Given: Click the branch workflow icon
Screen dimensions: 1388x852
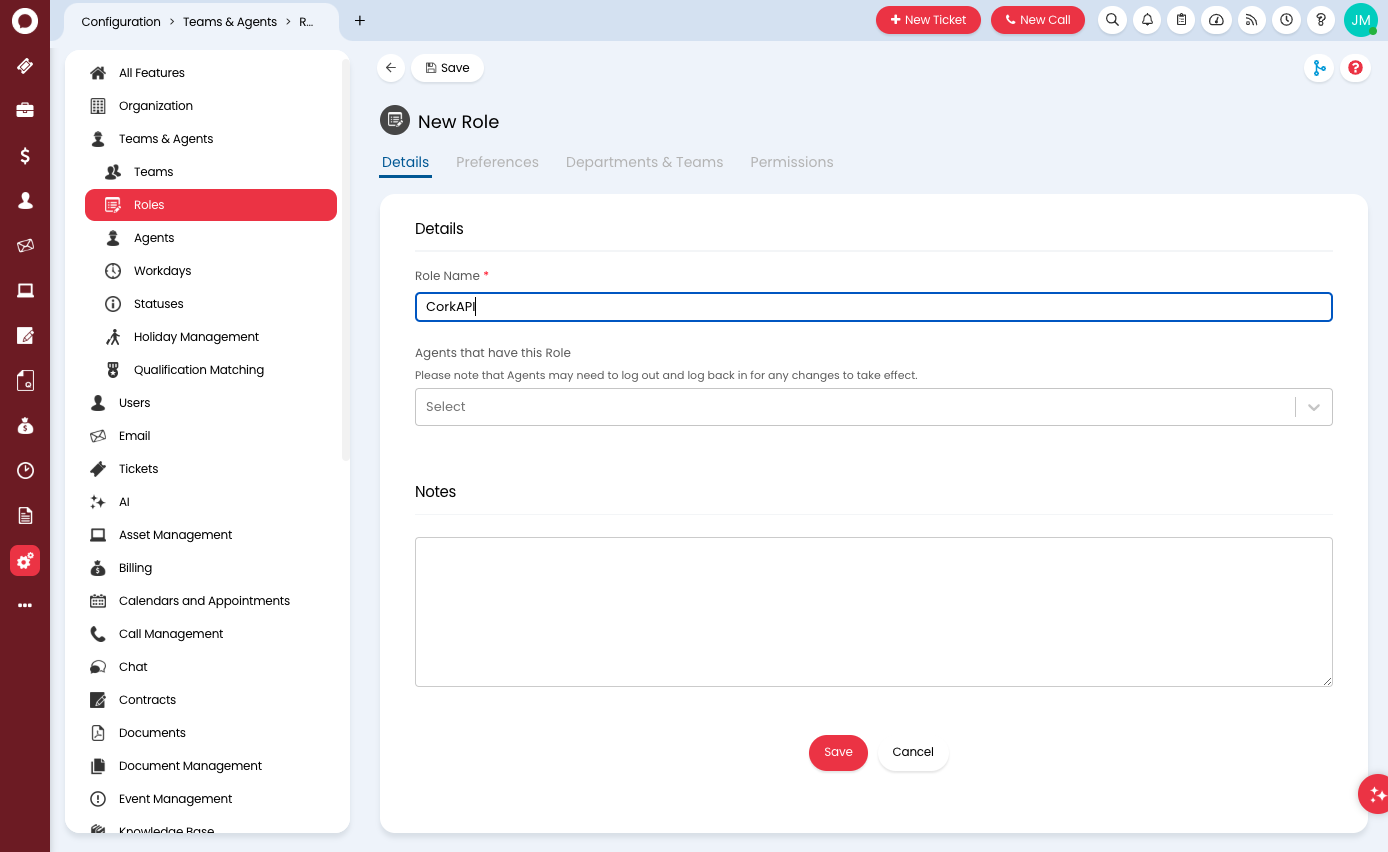Looking at the screenshot, I should tap(1319, 68).
